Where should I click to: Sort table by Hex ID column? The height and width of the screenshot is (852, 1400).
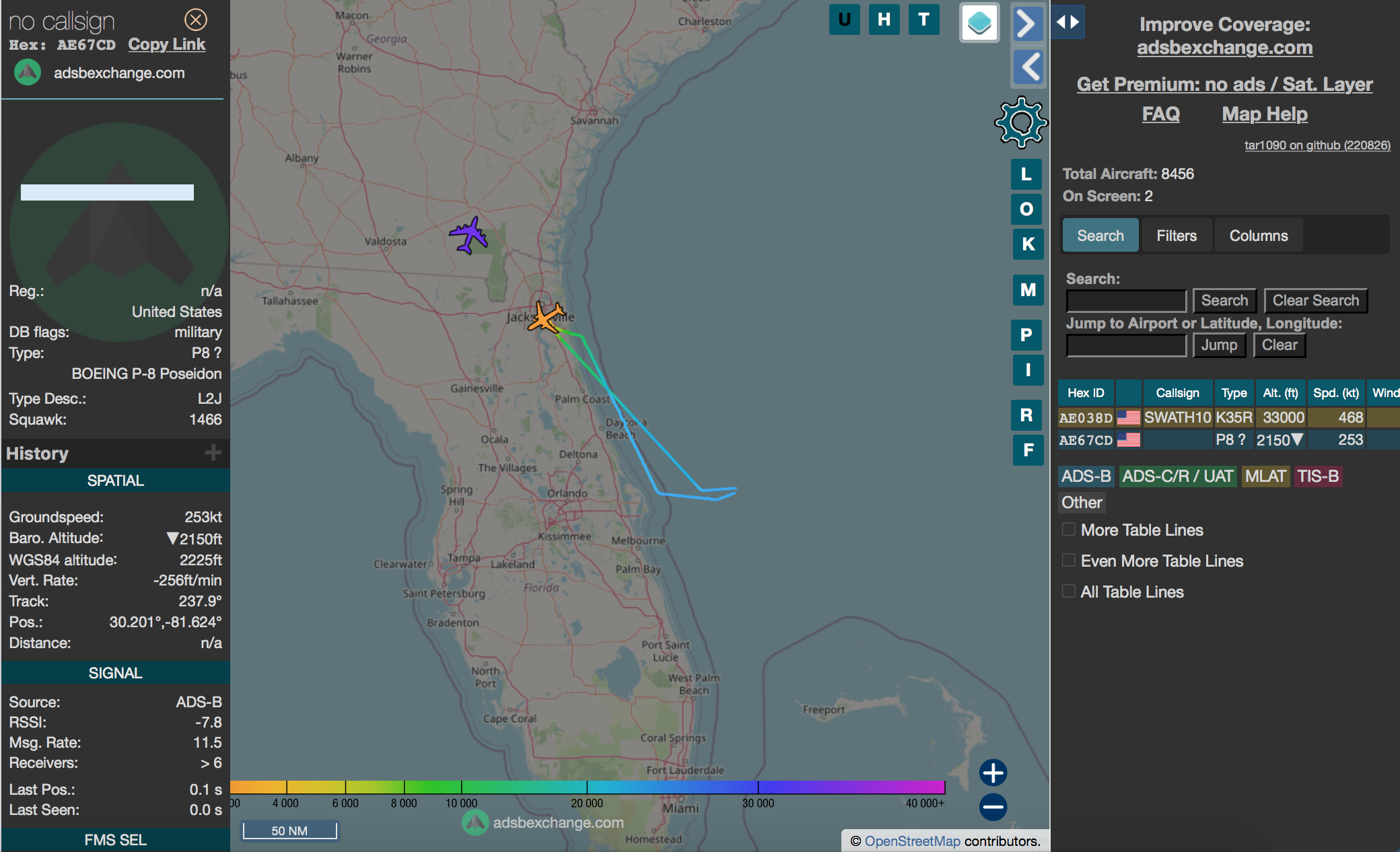coord(1086,393)
